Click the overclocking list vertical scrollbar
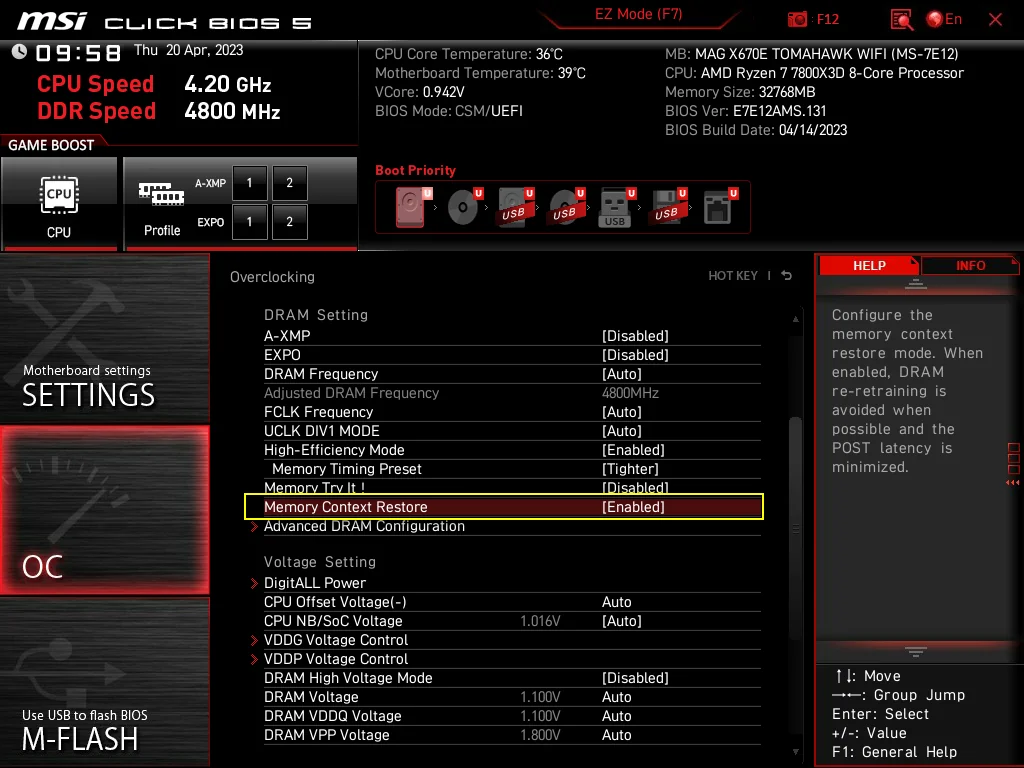Viewport: 1024px width, 768px height. point(796,470)
